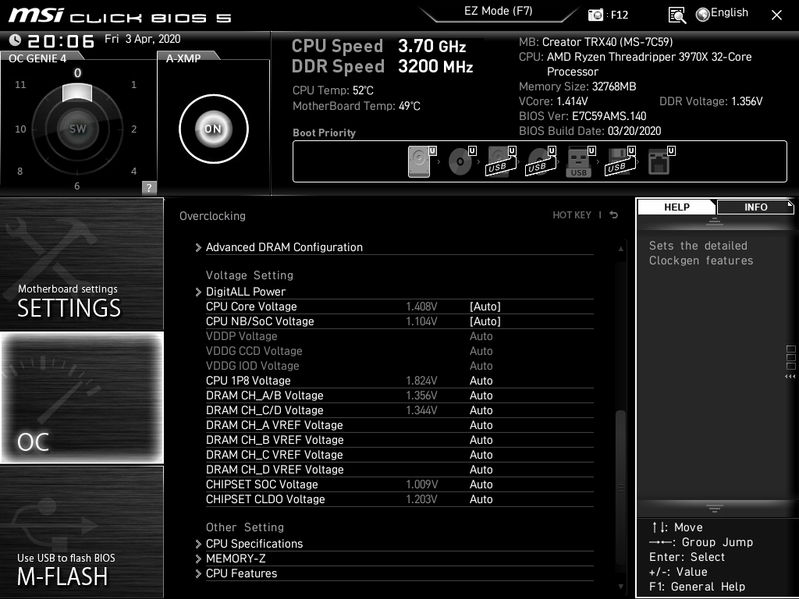Turn the OC GENIE 4 SW dial
The height and width of the screenshot is (599, 799).
tap(77, 129)
